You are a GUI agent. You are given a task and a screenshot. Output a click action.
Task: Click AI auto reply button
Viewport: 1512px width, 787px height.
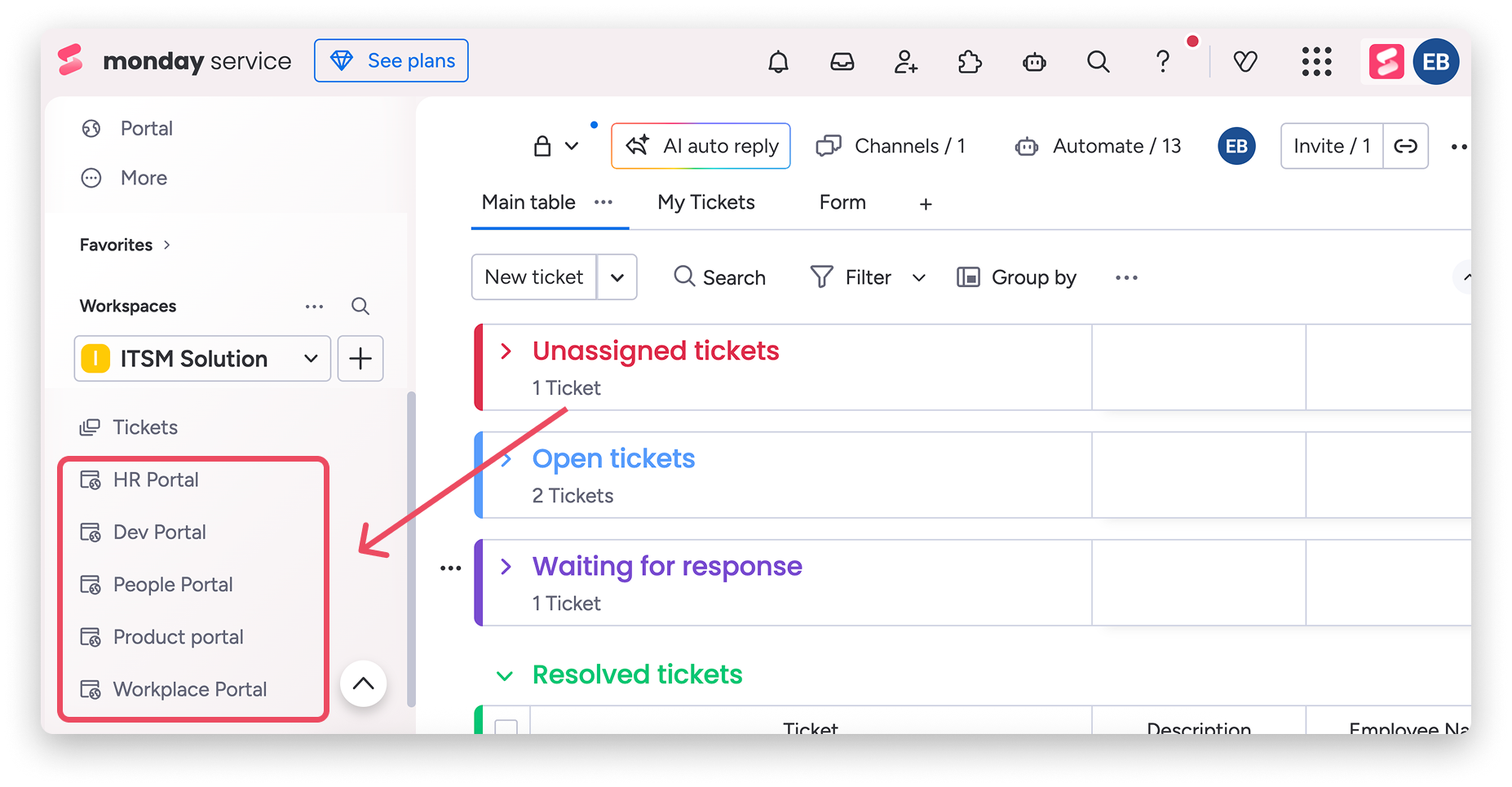coord(701,146)
